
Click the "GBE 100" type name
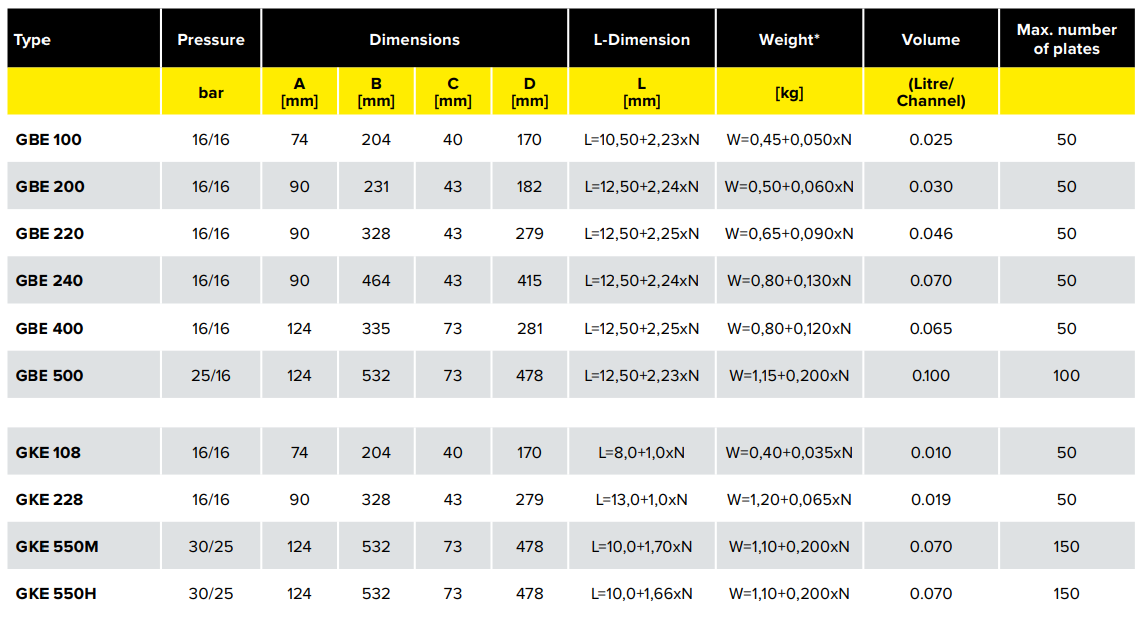pyautogui.click(x=49, y=140)
